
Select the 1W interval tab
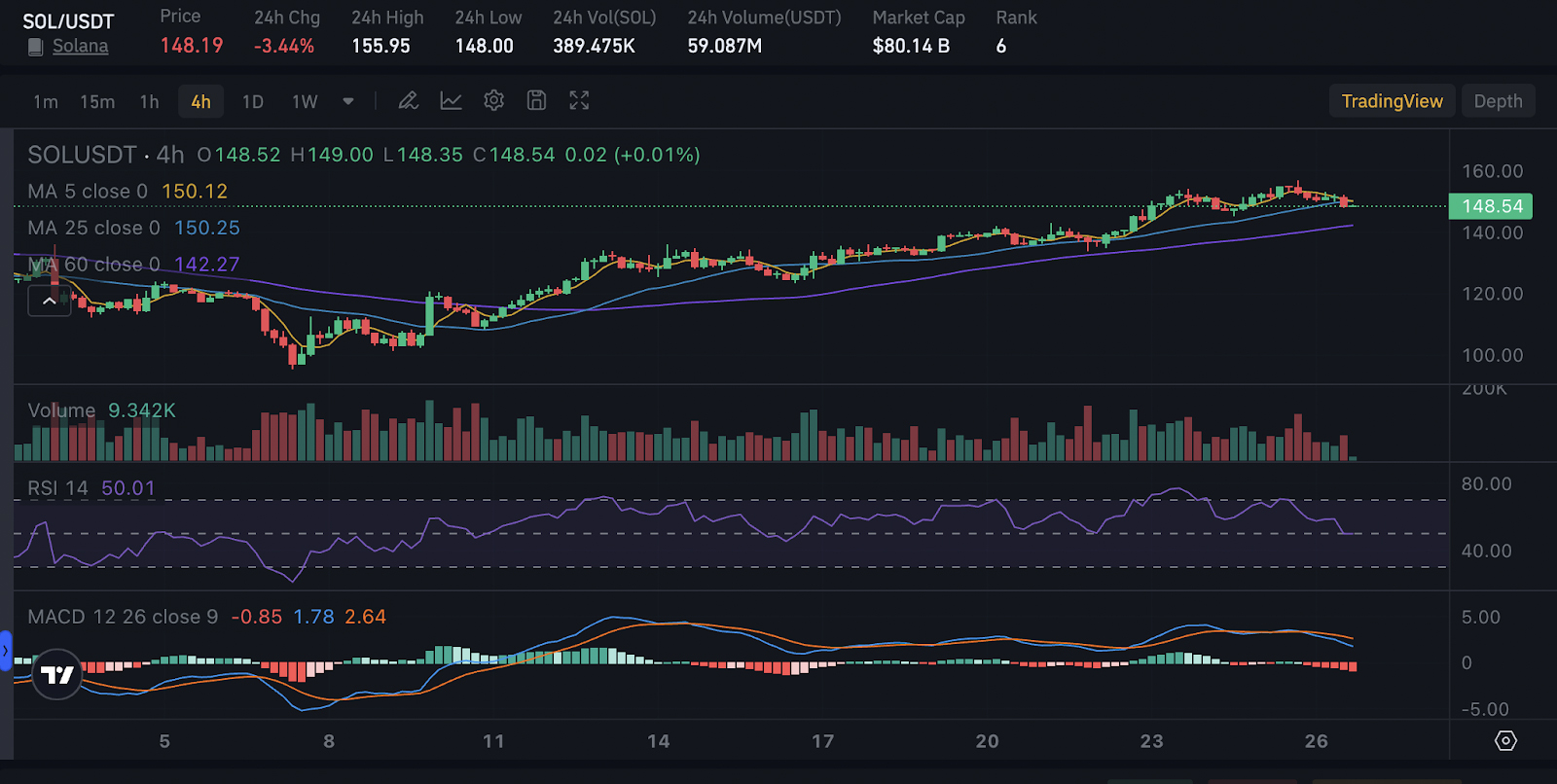pyautogui.click(x=305, y=102)
